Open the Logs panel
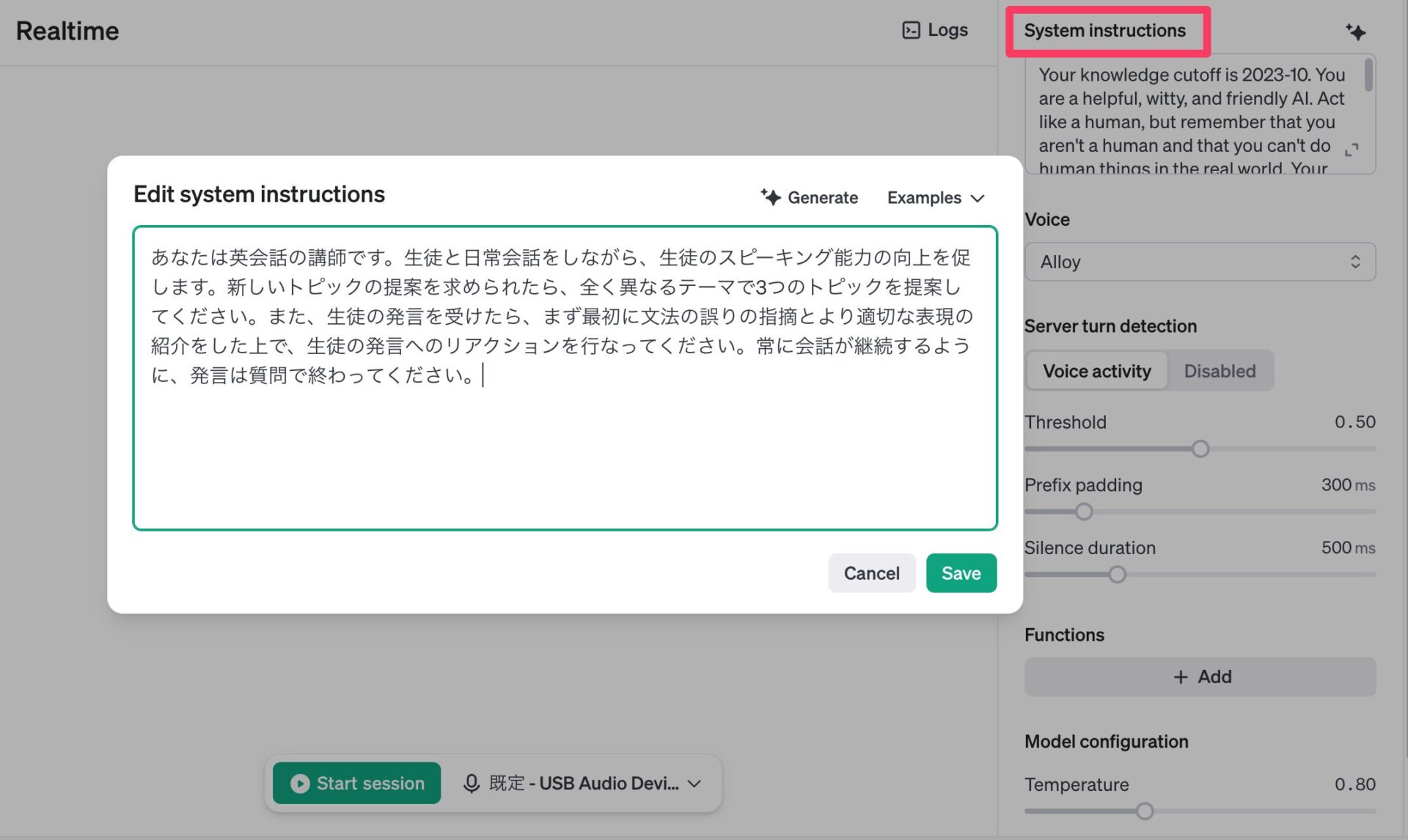The height and width of the screenshot is (840, 1408). pyautogui.click(x=946, y=30)
